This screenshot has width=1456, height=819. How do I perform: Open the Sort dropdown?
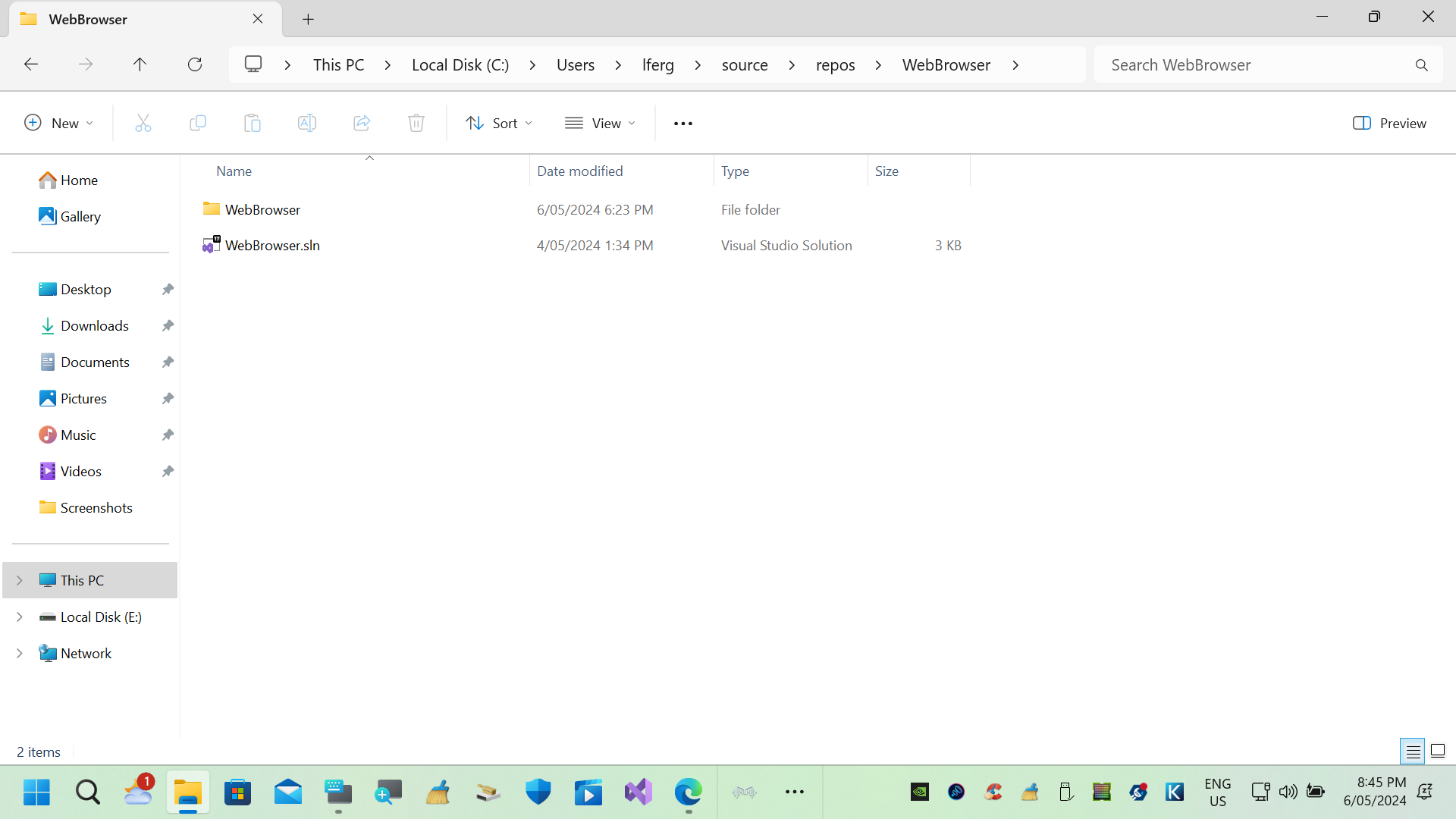[x=498, y=122]
